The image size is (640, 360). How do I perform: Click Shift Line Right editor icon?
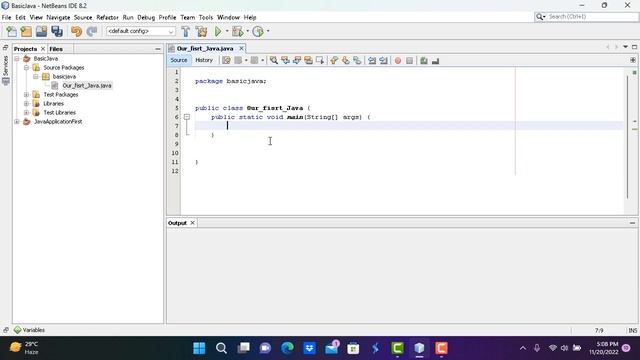tap(383, 60)
